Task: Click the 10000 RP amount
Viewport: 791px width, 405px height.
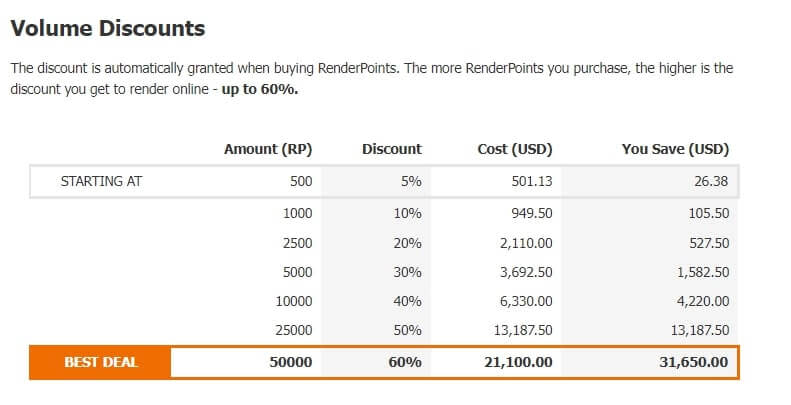Action: pyautogui.click(x=294, y=302)
